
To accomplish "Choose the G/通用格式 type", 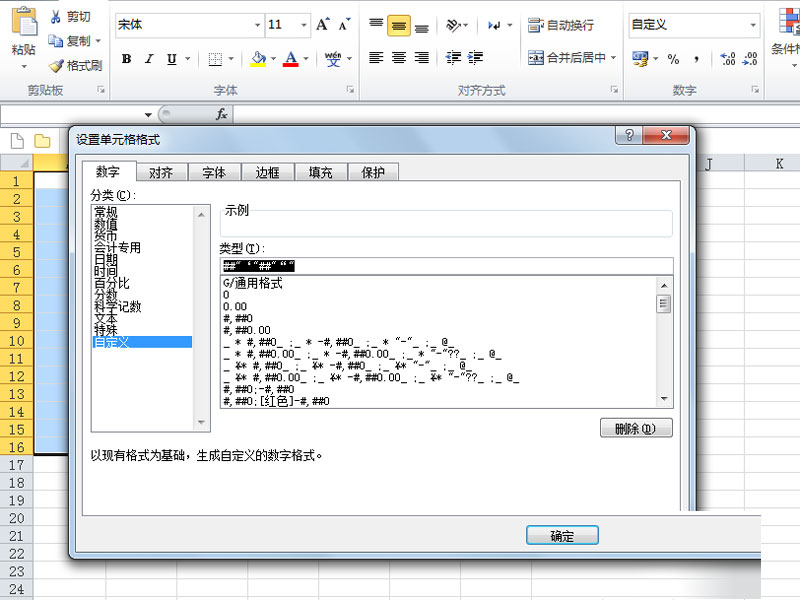I will [253, 283].
